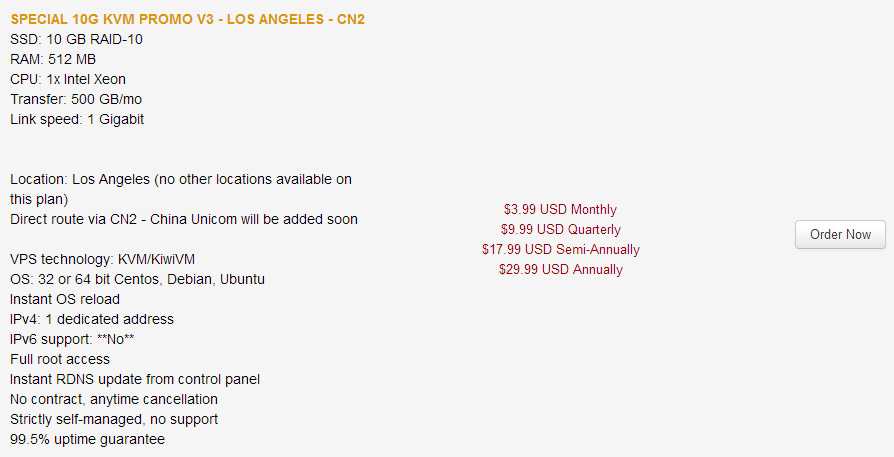Click the Direct route via CN2 line
Image resolution: width=894 pixels, height=457 pixels.
184,219
